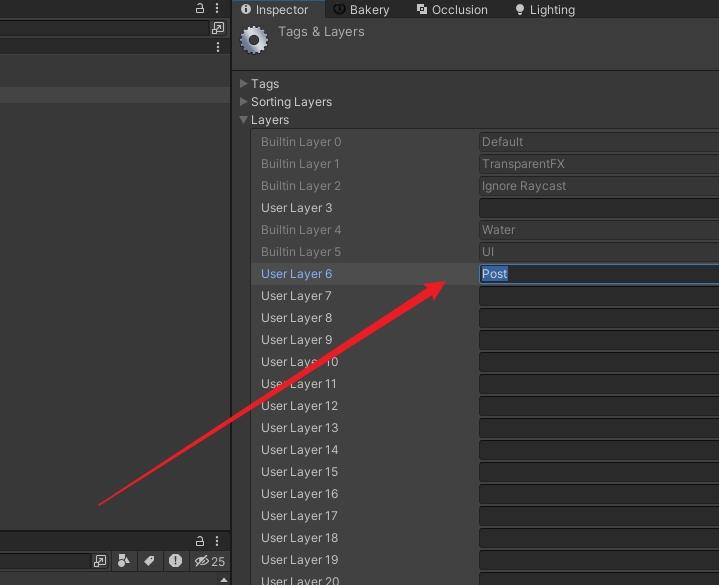Click the Builtin Layer 5 label

tap(301, 252)
